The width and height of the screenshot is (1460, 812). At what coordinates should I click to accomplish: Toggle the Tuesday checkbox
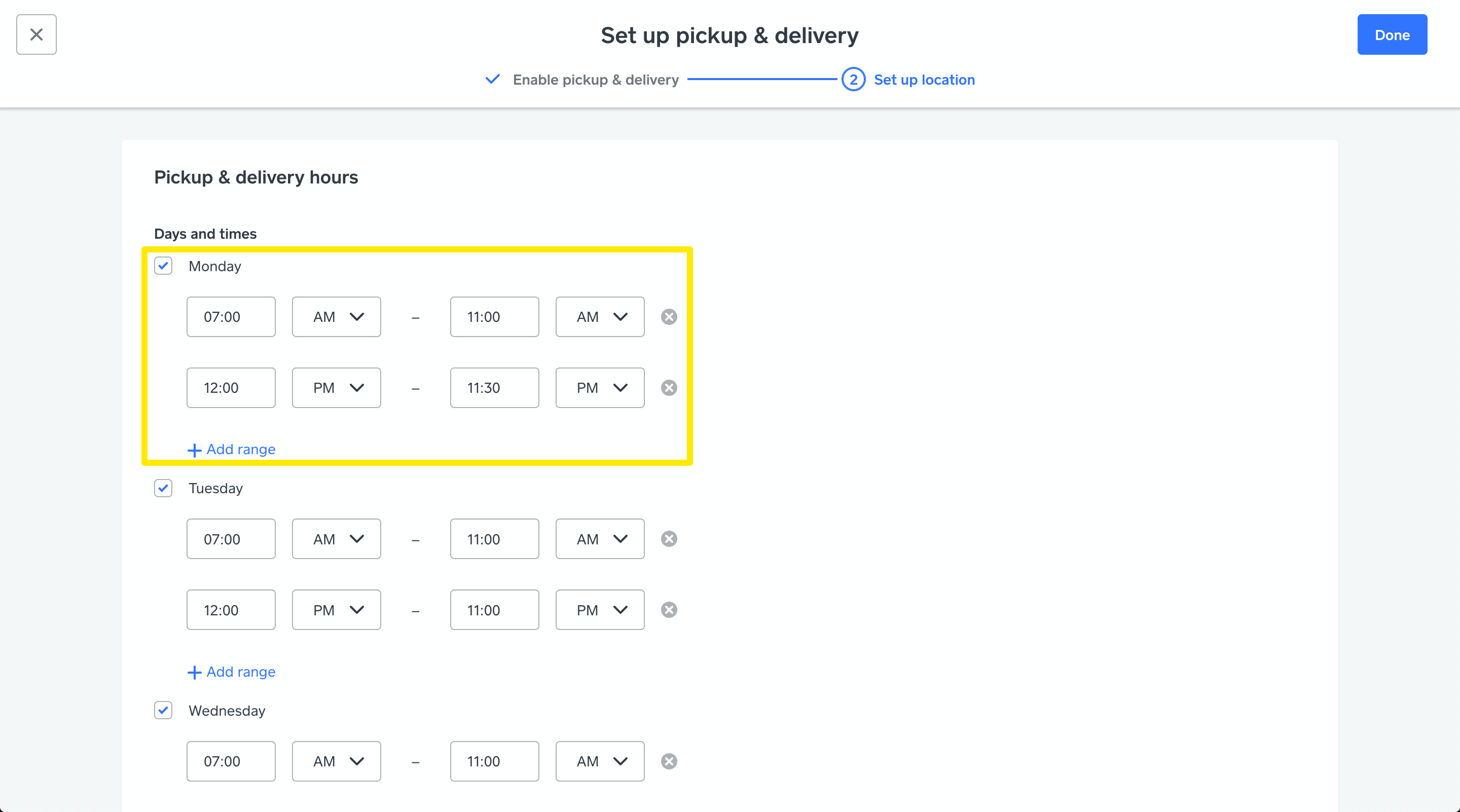click(x=163, y=488)
